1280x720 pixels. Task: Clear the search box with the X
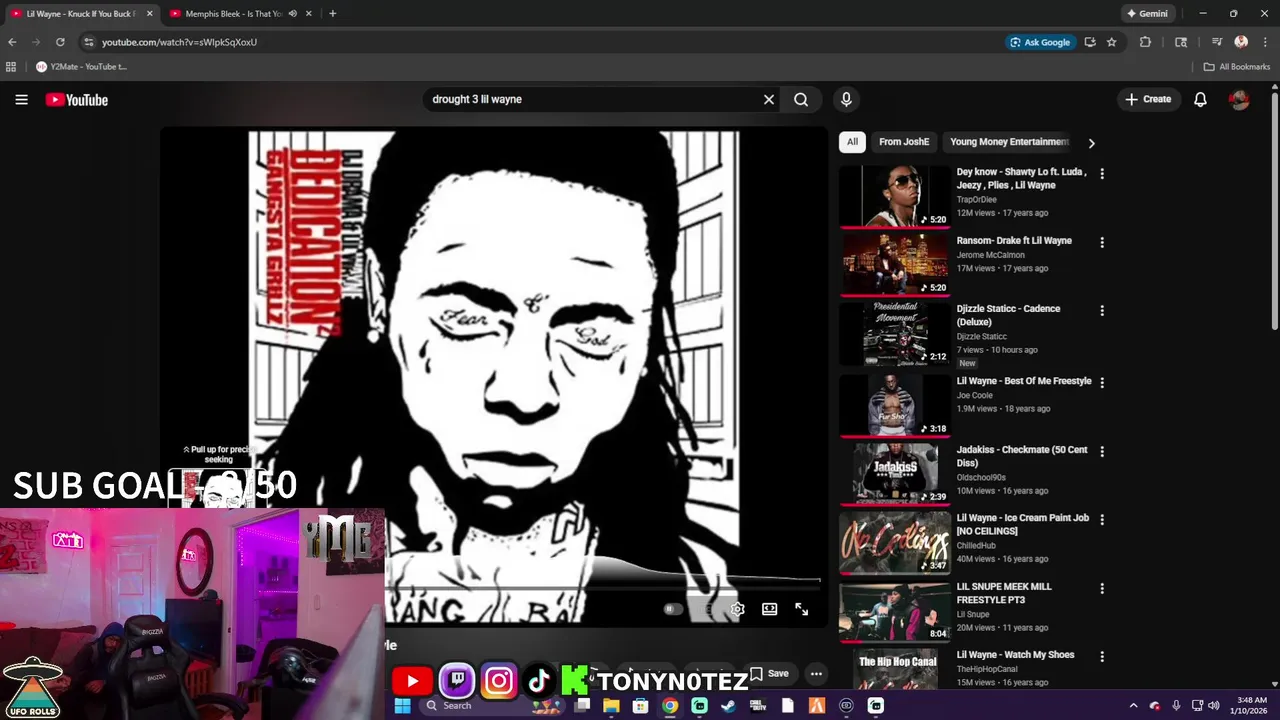(769, 99)
